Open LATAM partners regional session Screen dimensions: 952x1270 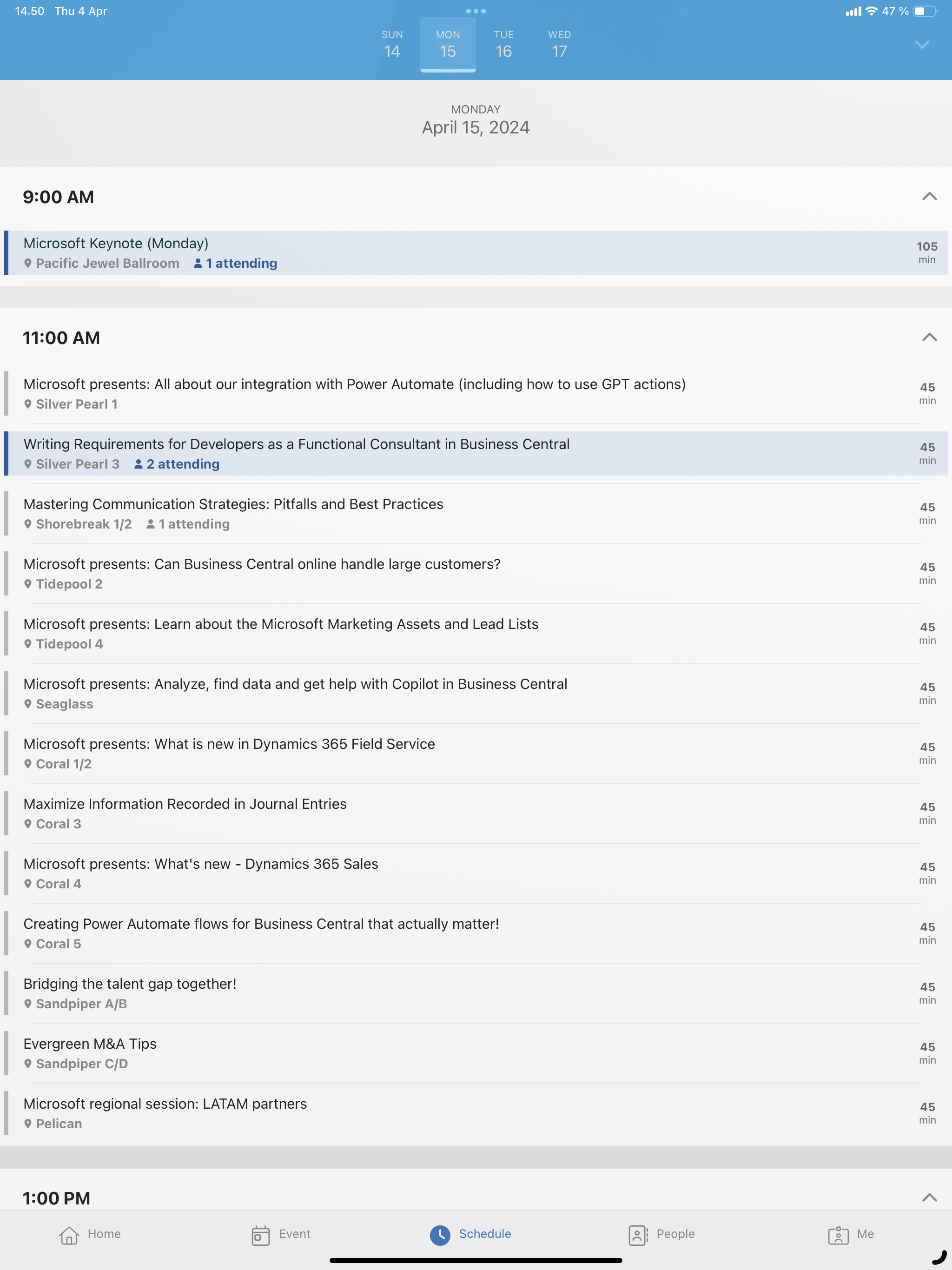[476, 1113]
